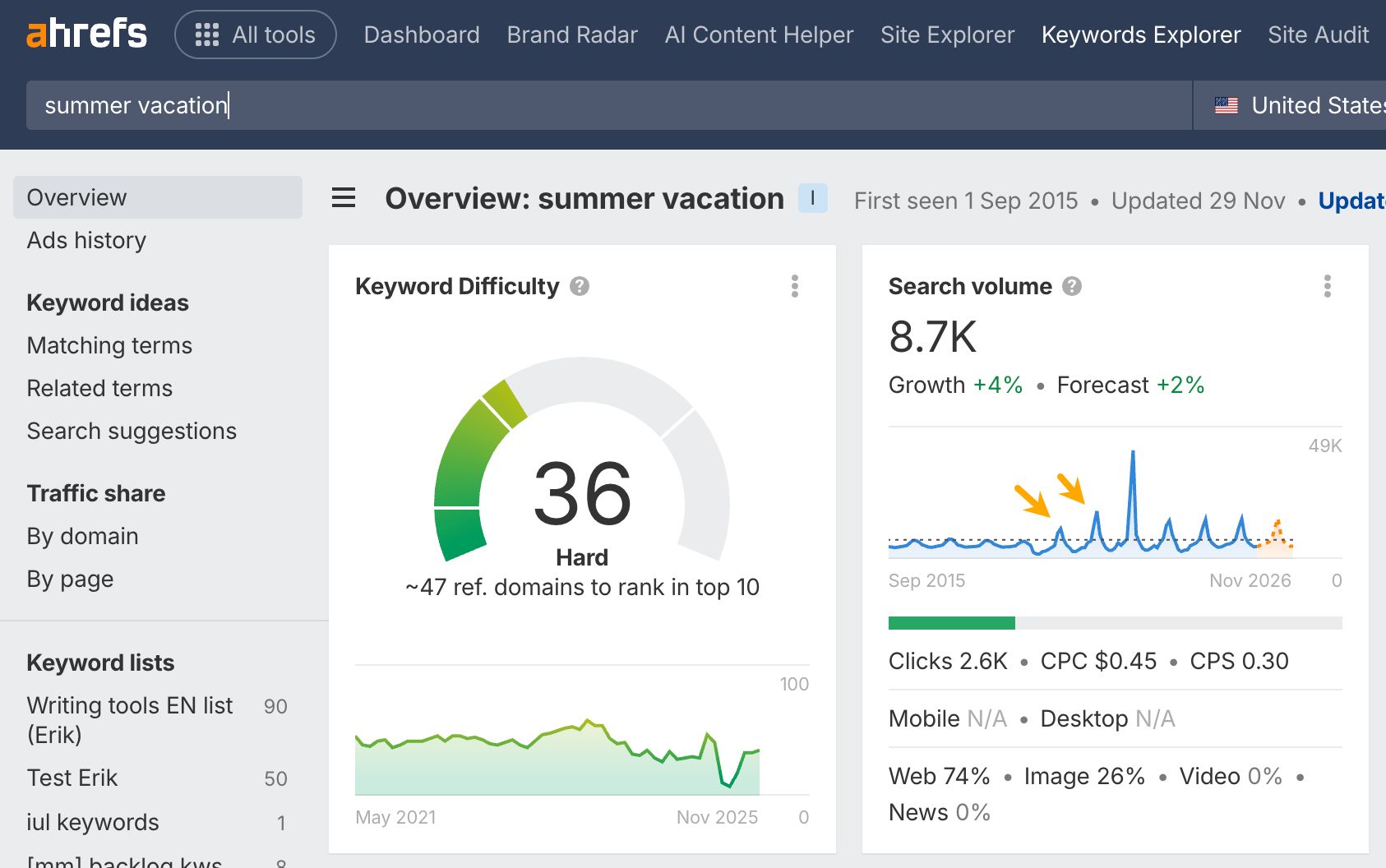Click the keyword search input field

608,105
